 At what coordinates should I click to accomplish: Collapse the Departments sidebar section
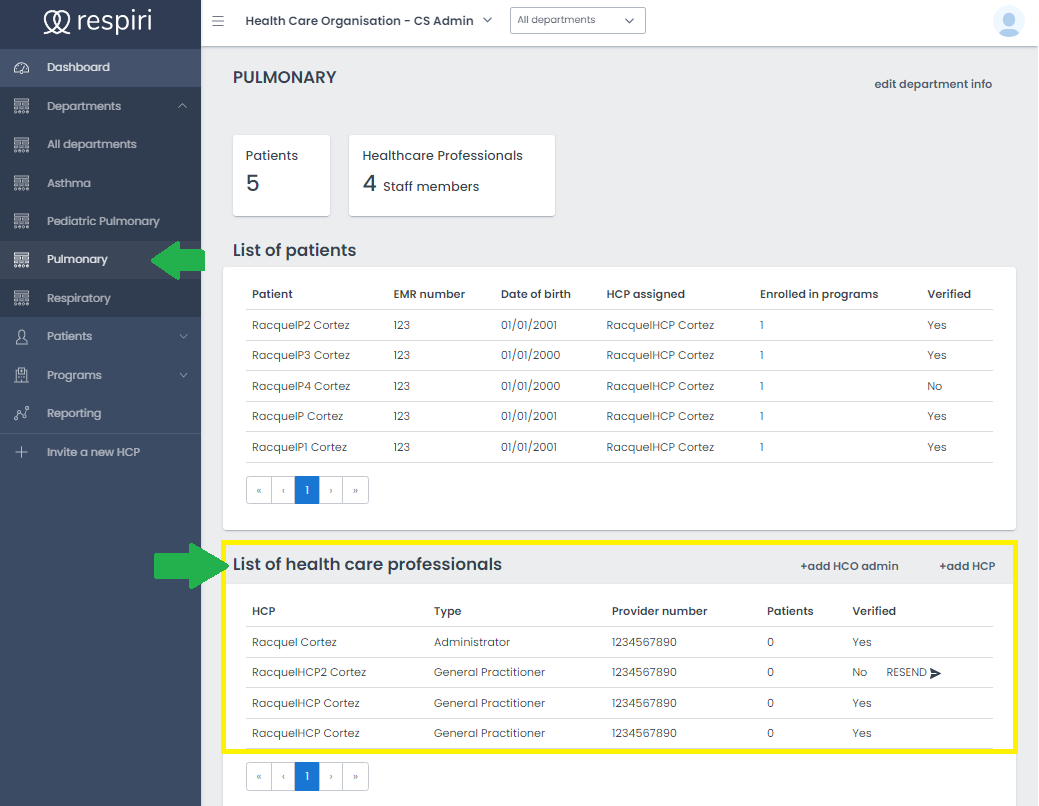pyautogui.click(x=182, y=106)
